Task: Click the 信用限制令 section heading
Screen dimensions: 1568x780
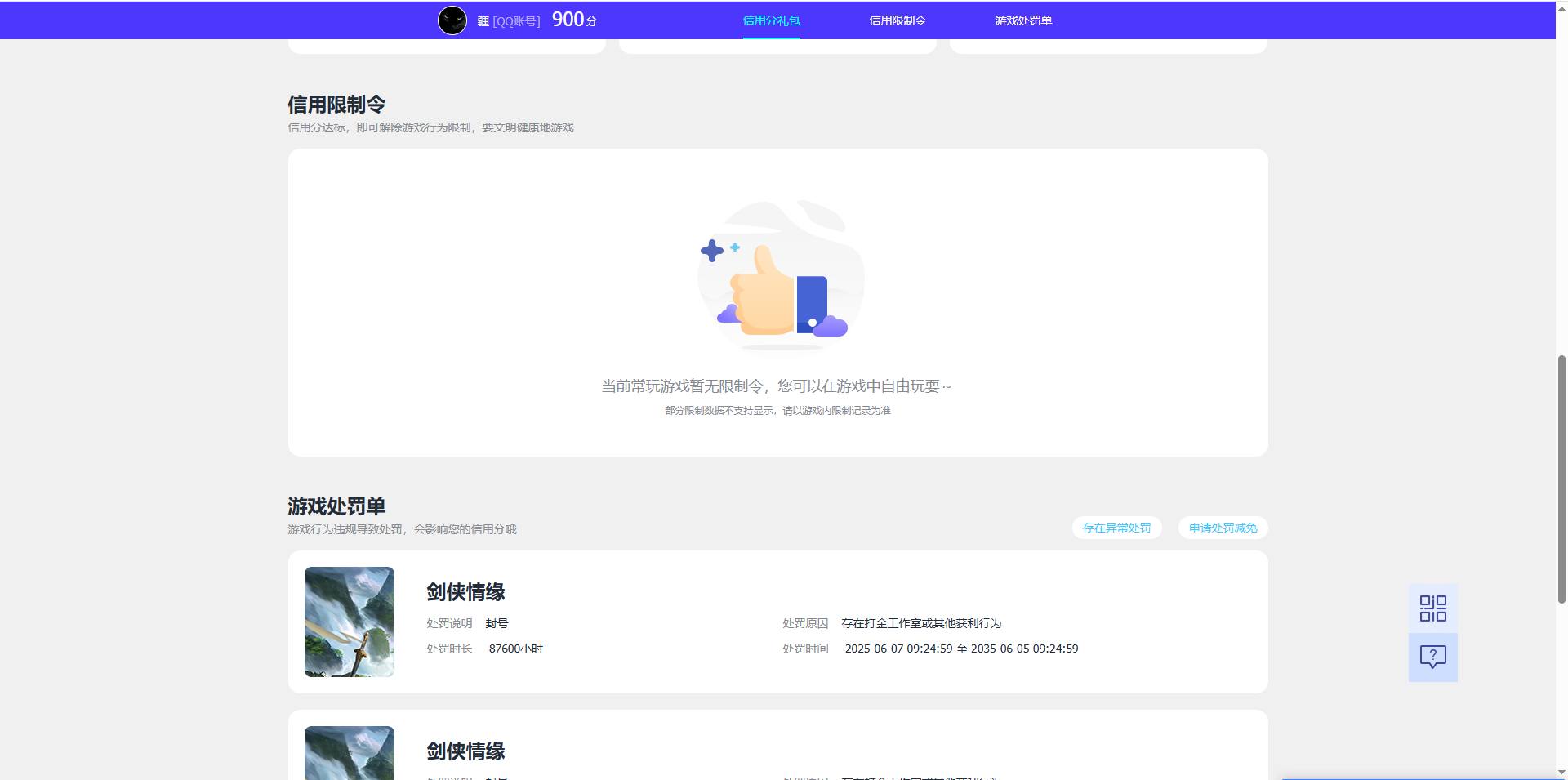Action: (x=336, y=105)
